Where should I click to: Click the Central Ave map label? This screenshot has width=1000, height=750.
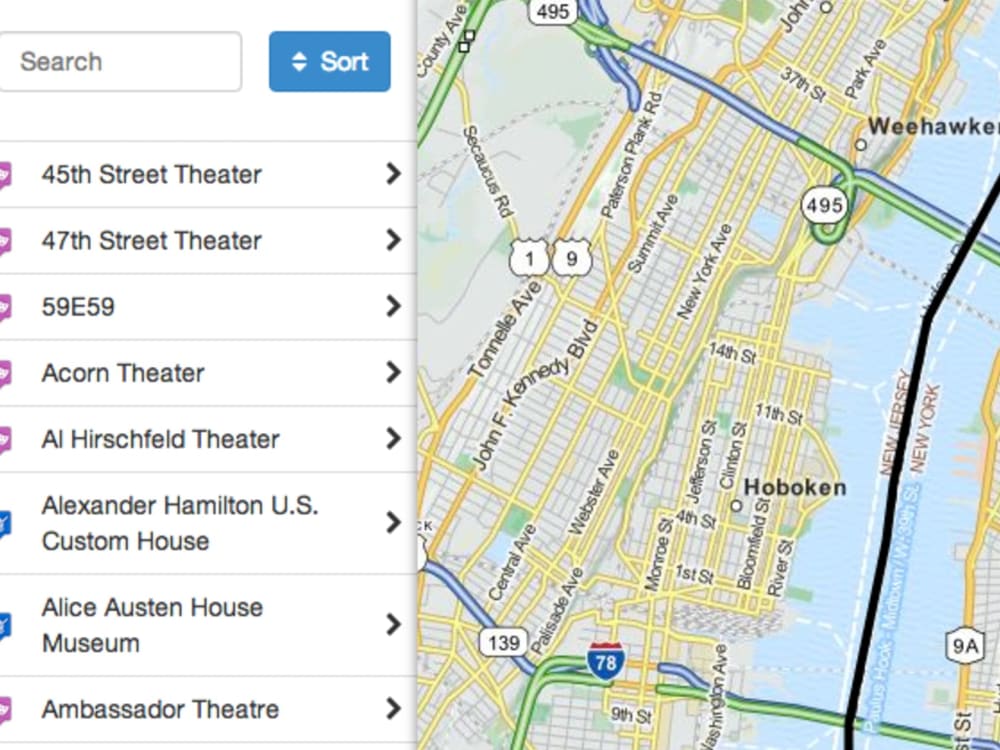pos(513,562)
